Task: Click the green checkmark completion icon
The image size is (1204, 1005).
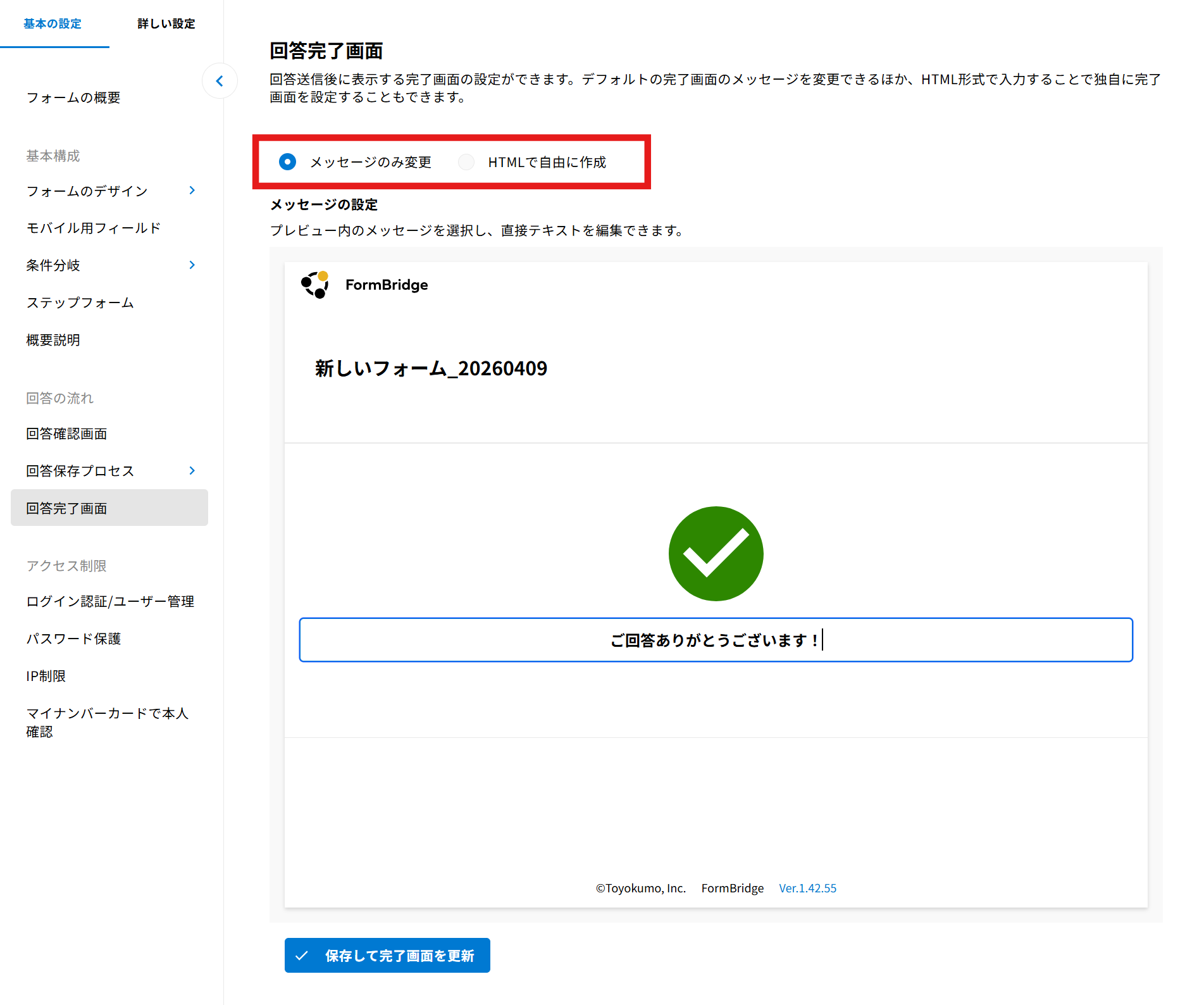Action: [x=716, y=554]
